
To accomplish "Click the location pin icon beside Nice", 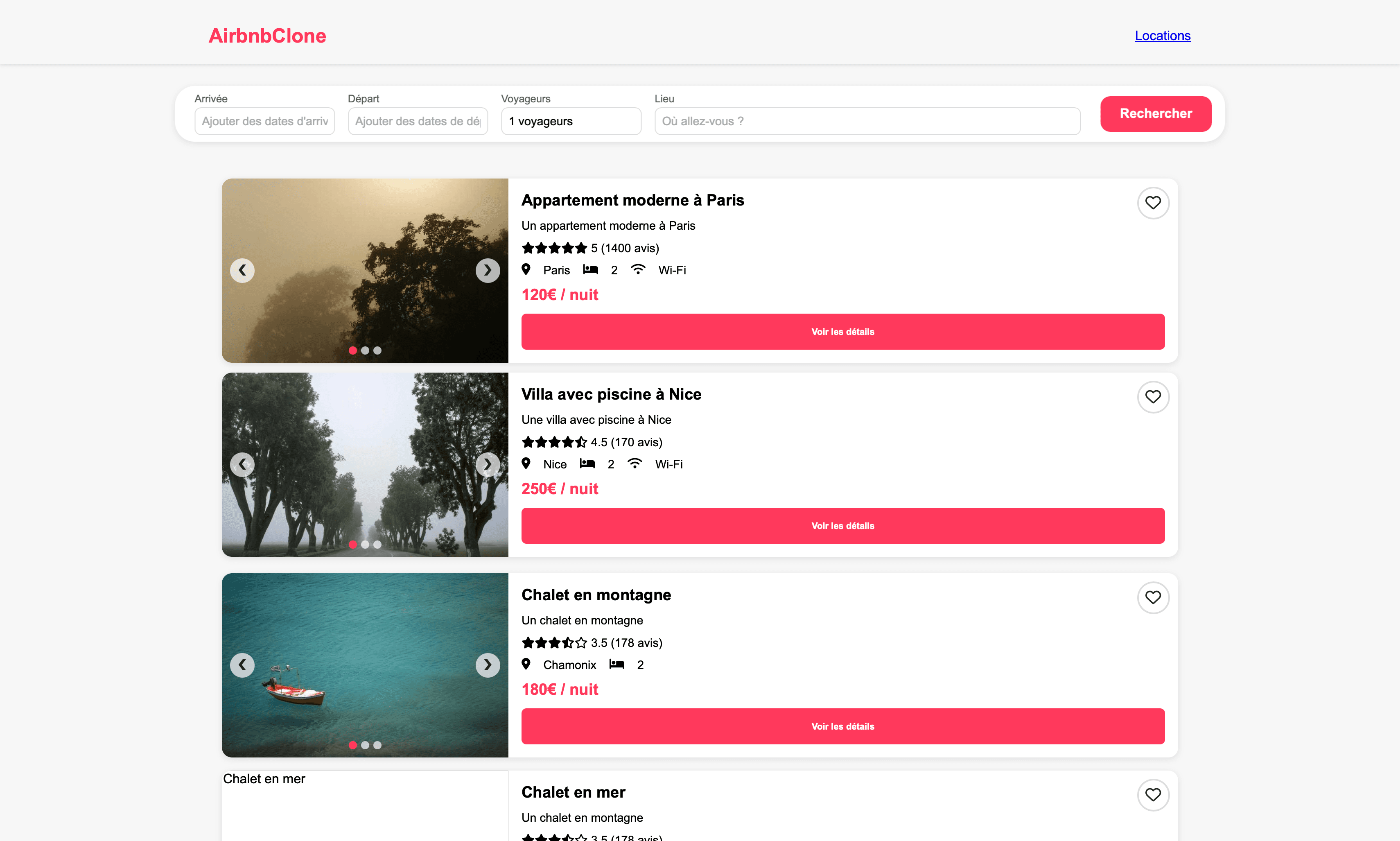I will tap(526, 463).
